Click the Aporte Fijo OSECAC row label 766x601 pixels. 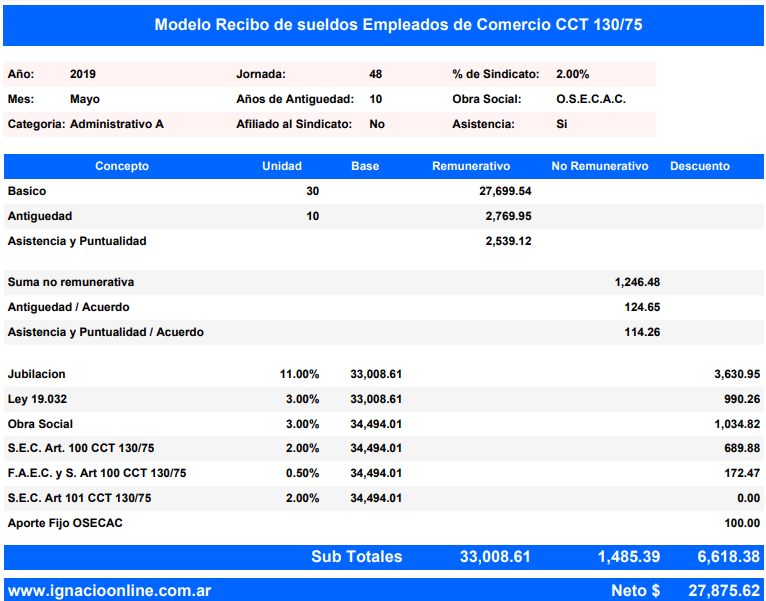coord(65,523)
